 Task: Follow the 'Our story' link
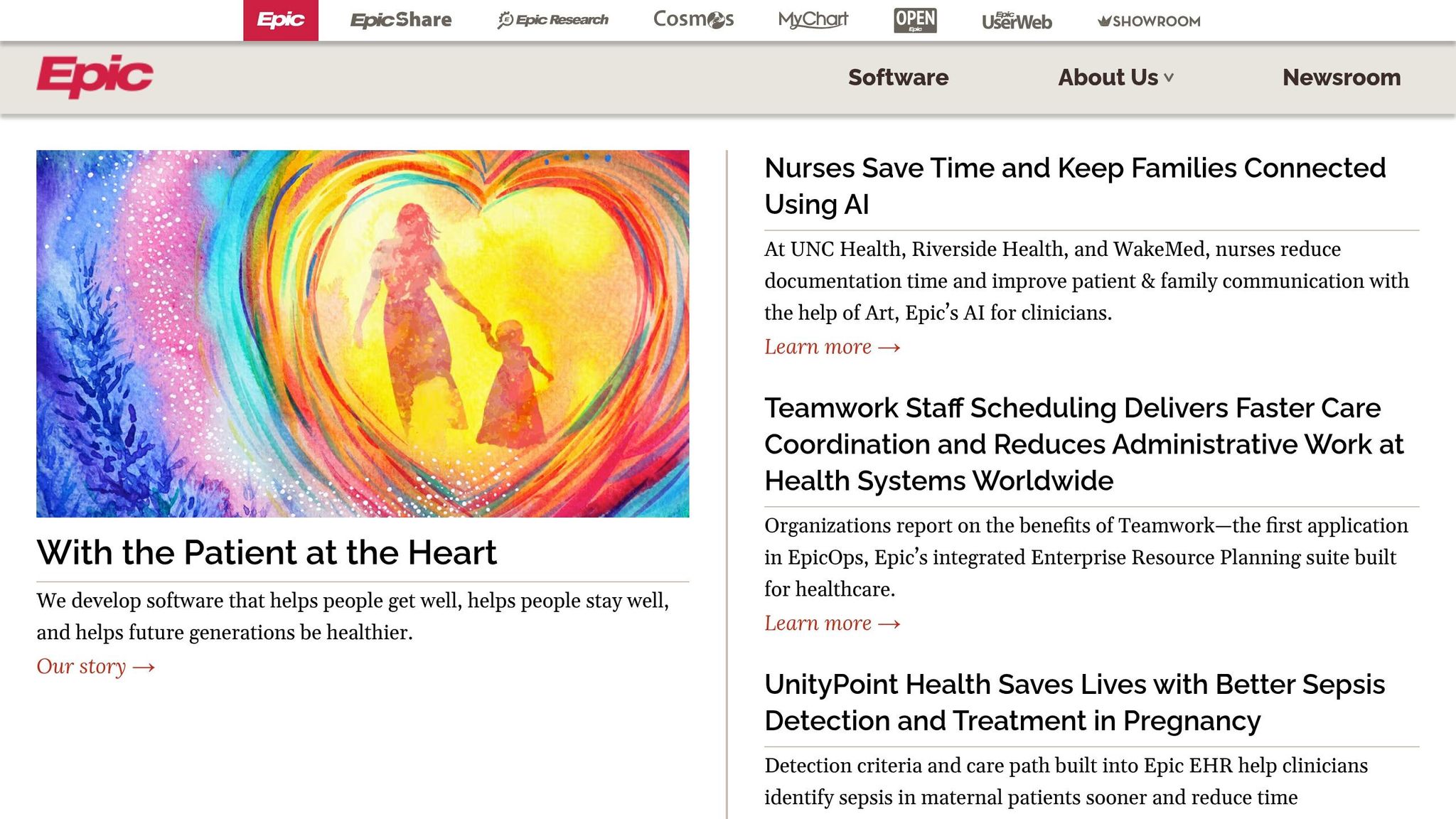(96, 667)
